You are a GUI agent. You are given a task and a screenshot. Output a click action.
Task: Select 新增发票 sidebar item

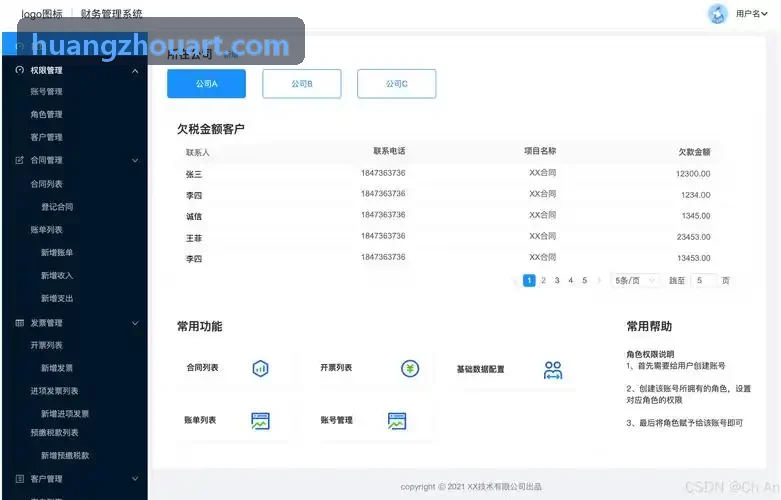tap(57, 368)
